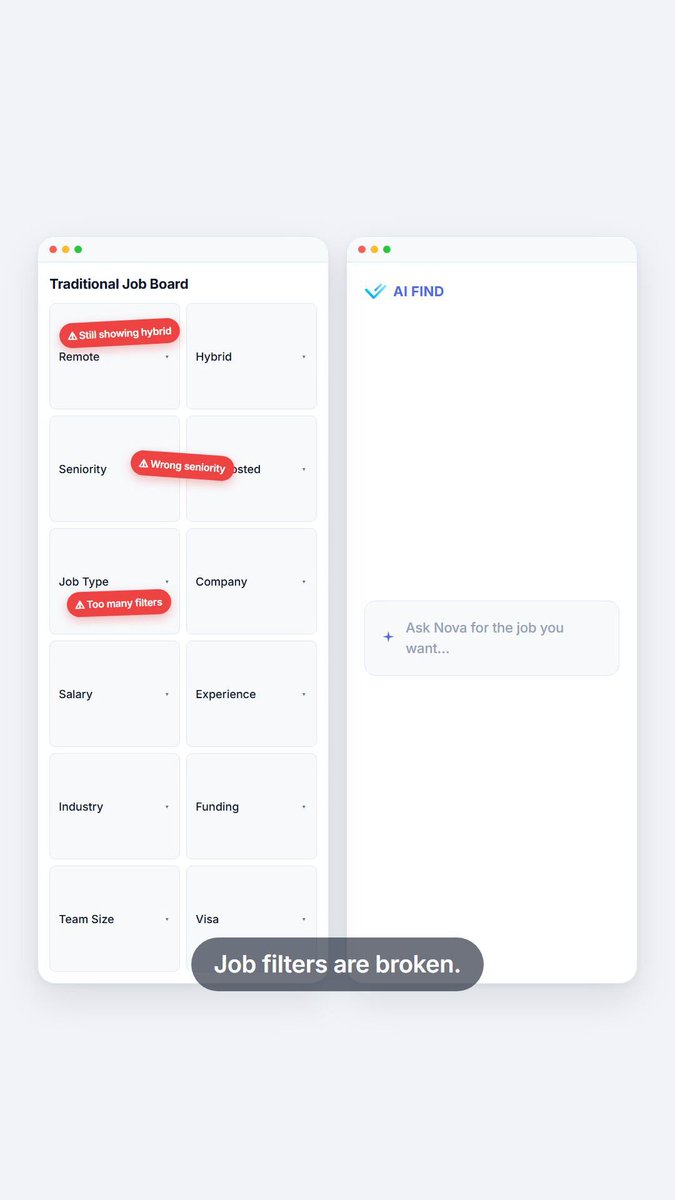Open the Seniority filter

tap(114, 469)
